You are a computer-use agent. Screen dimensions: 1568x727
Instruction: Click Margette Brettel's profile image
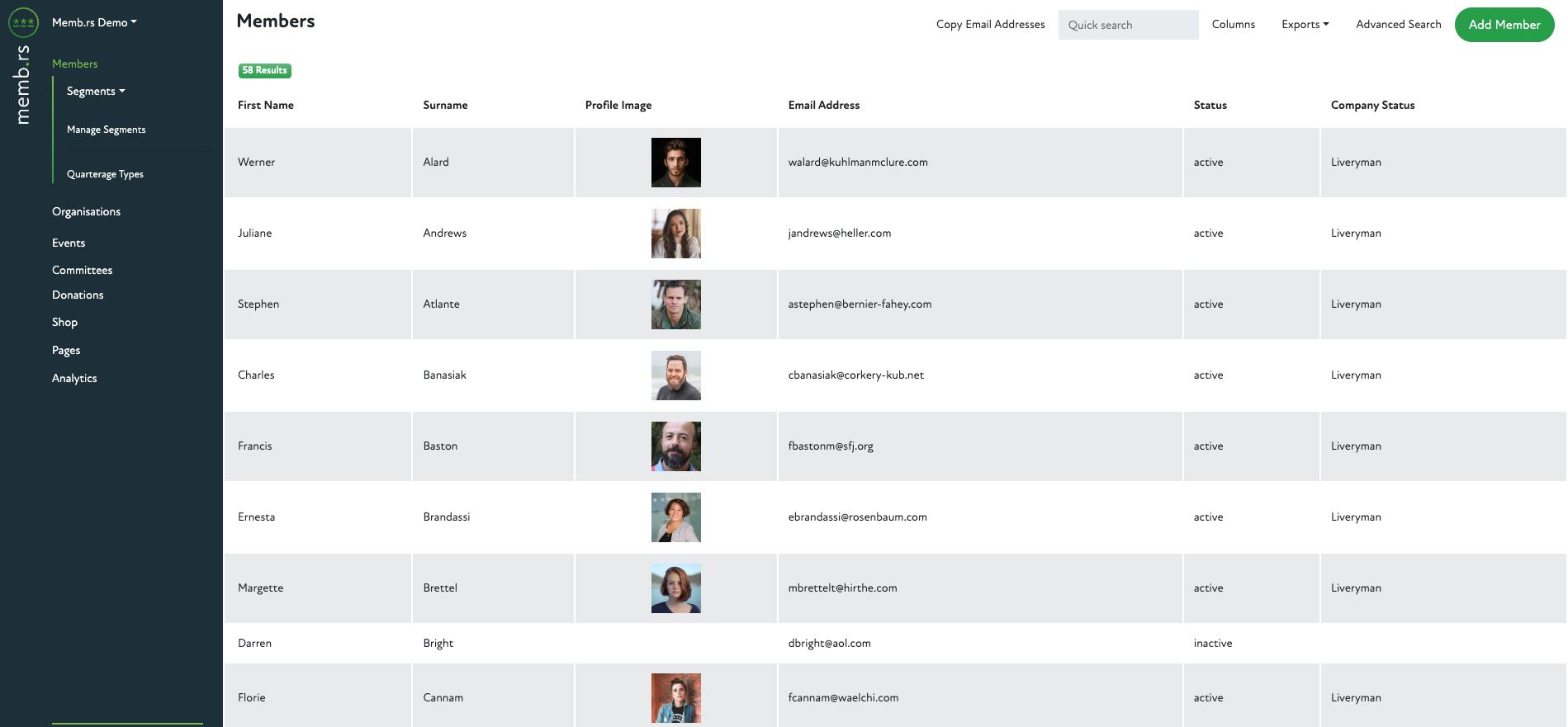pos(675,588)
